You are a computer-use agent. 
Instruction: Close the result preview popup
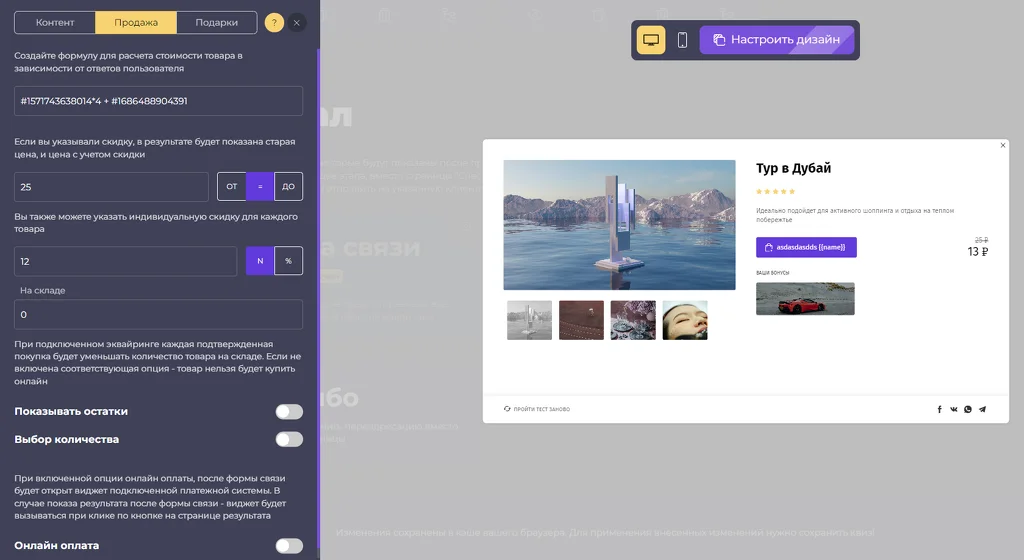coord(1002,146)
